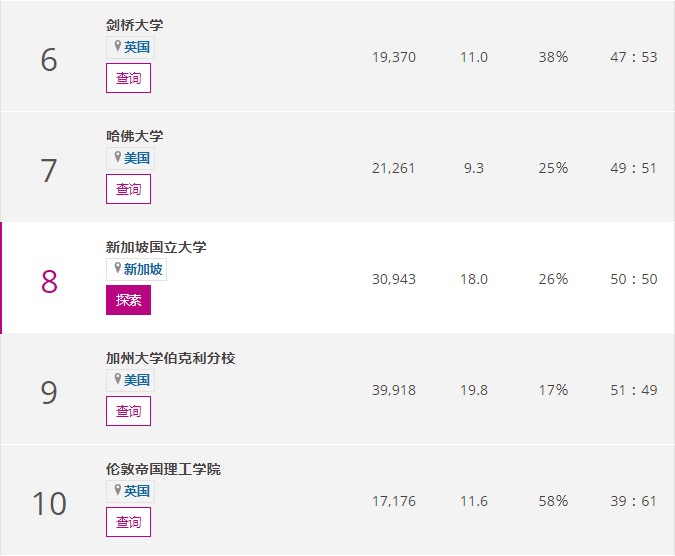
Task: Select the 英国 country tag under 剑桥大学
Action: pos(137,48)
